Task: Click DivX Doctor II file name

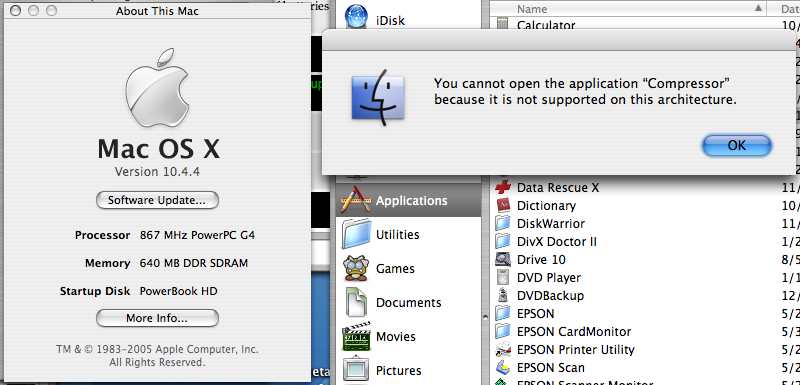Action: [x=557, y=242]
